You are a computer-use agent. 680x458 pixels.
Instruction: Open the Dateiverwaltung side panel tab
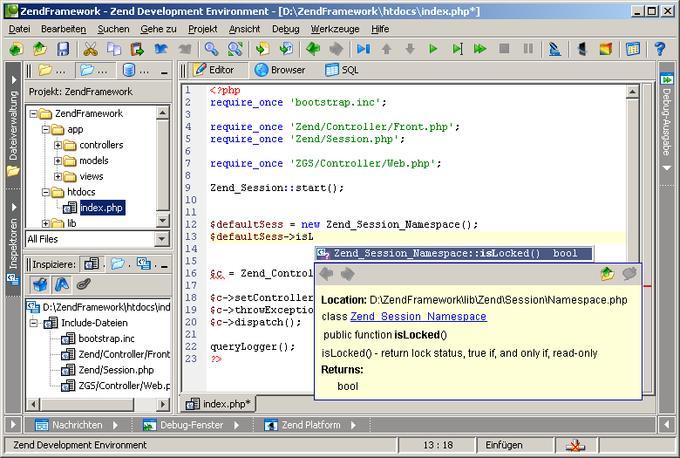tap(13, 126)
